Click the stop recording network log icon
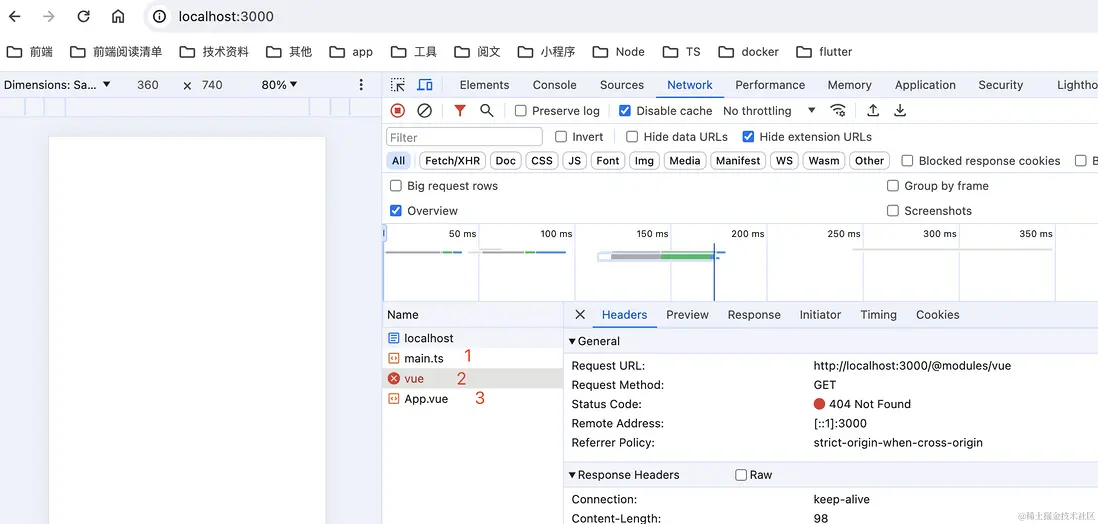Image resolution: width=1098 pixels, height=524 pixels. (398, 111)
